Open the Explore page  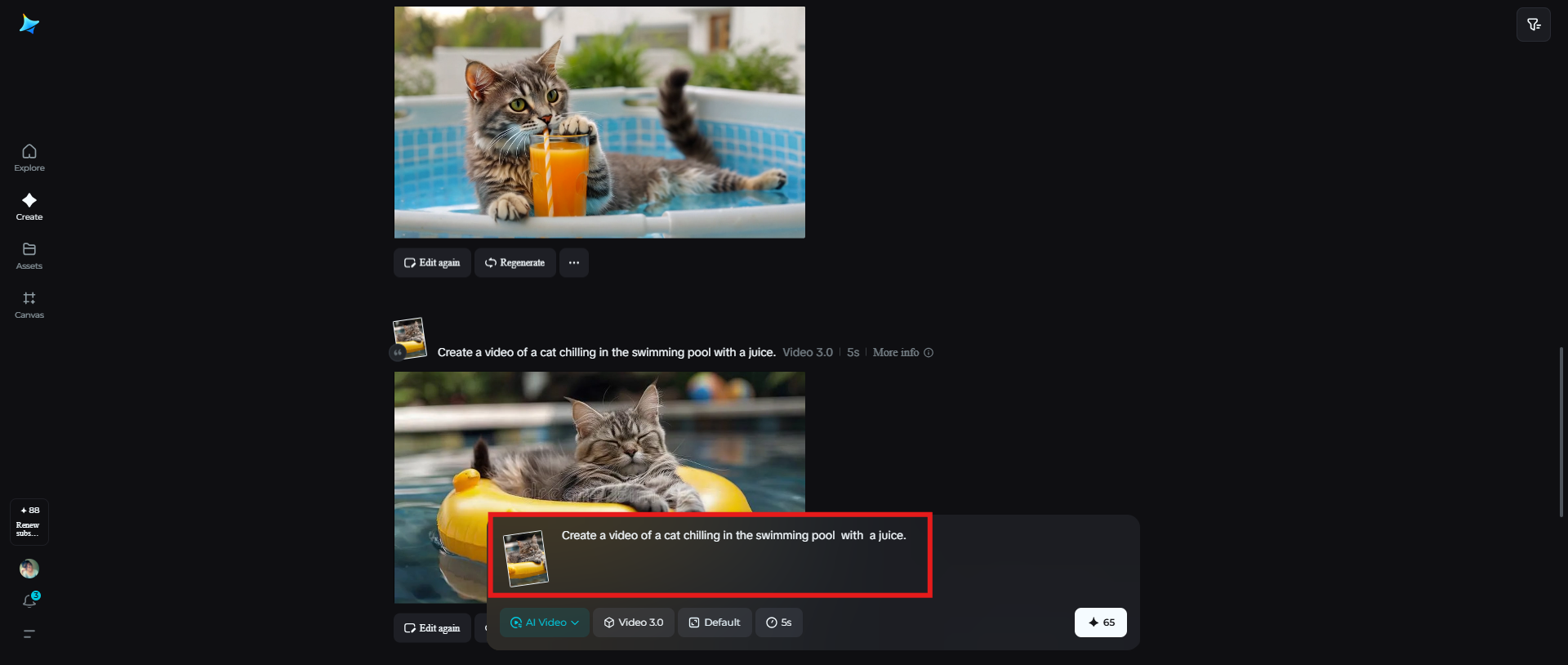[x=29, y=158]
